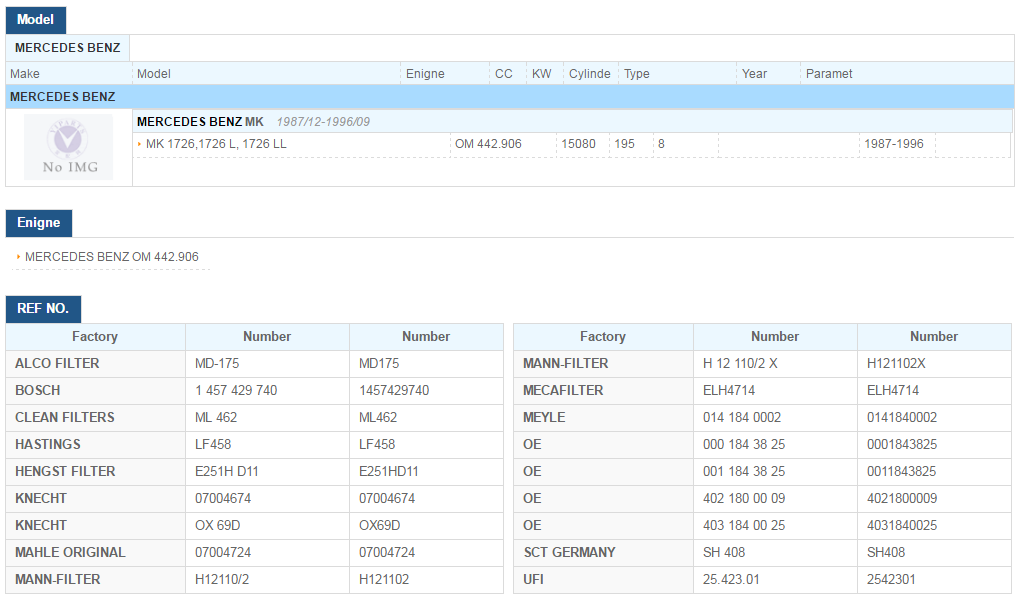This screenshot has height=604, width=1023.
Task: Click KNECHT number OX 69D
Action: click(x=218, y=526)
